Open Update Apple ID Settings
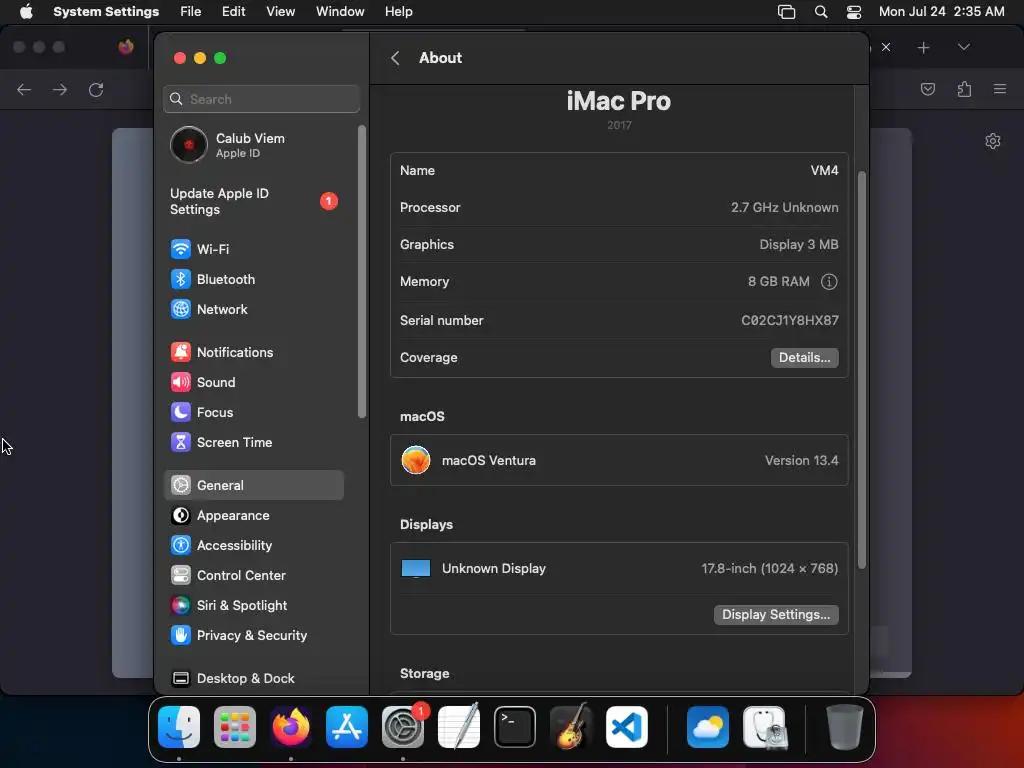 coord(255,201)
